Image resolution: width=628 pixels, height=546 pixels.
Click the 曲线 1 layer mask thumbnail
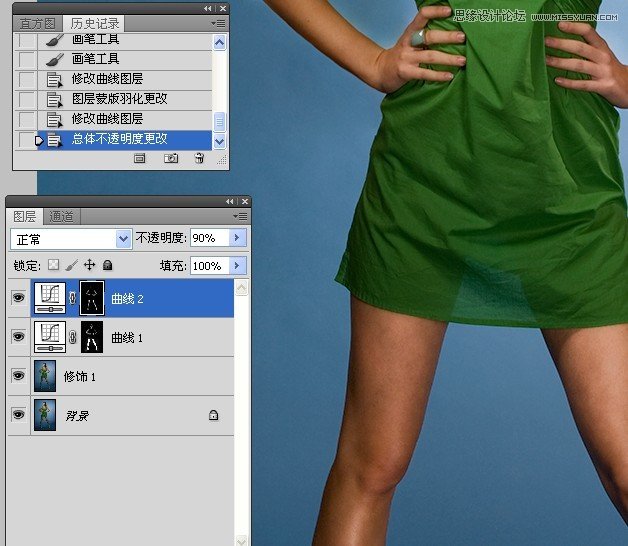click(x=91, y=337)
